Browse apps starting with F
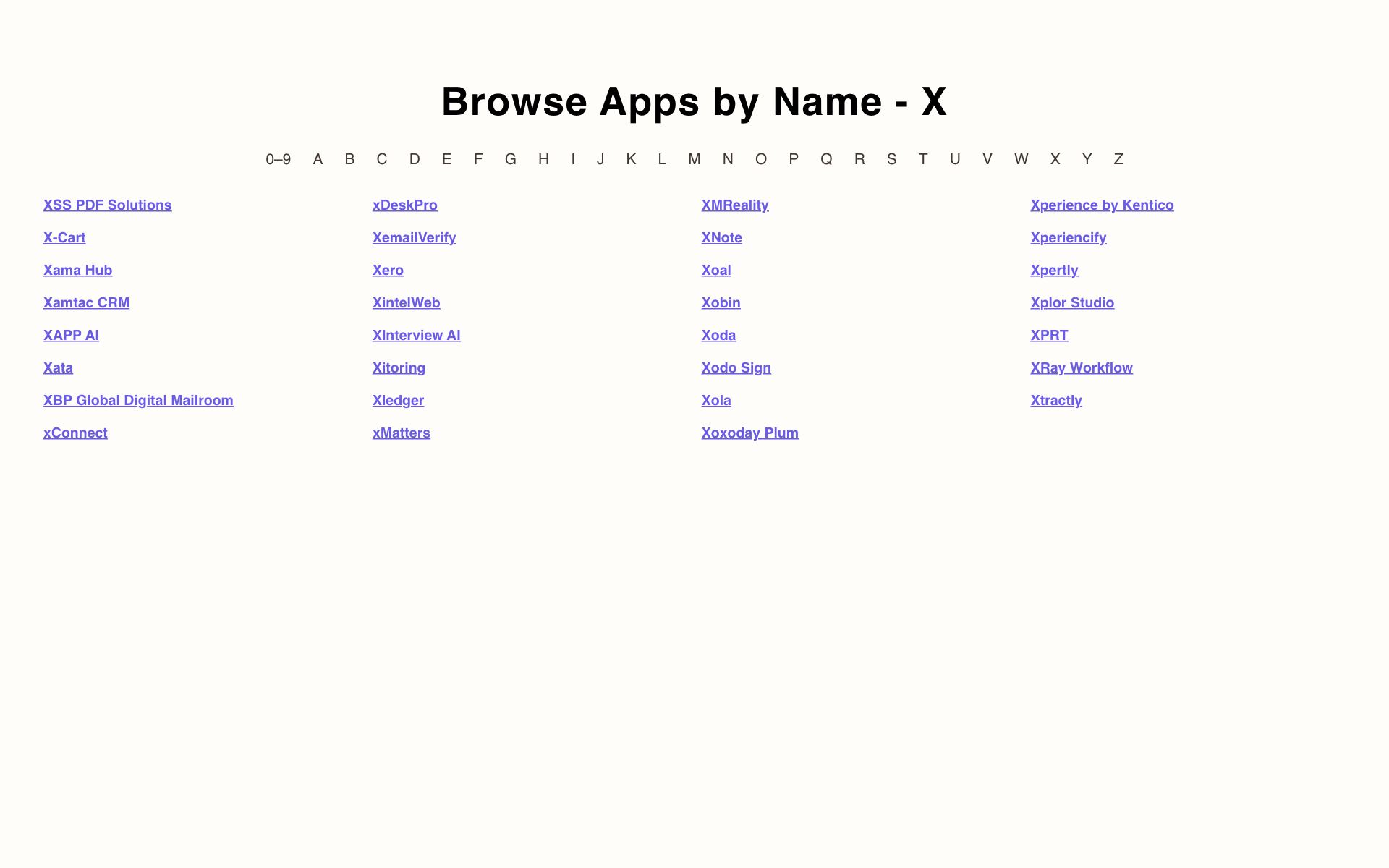Screen dimensions: 1389x868 point(478,159)
